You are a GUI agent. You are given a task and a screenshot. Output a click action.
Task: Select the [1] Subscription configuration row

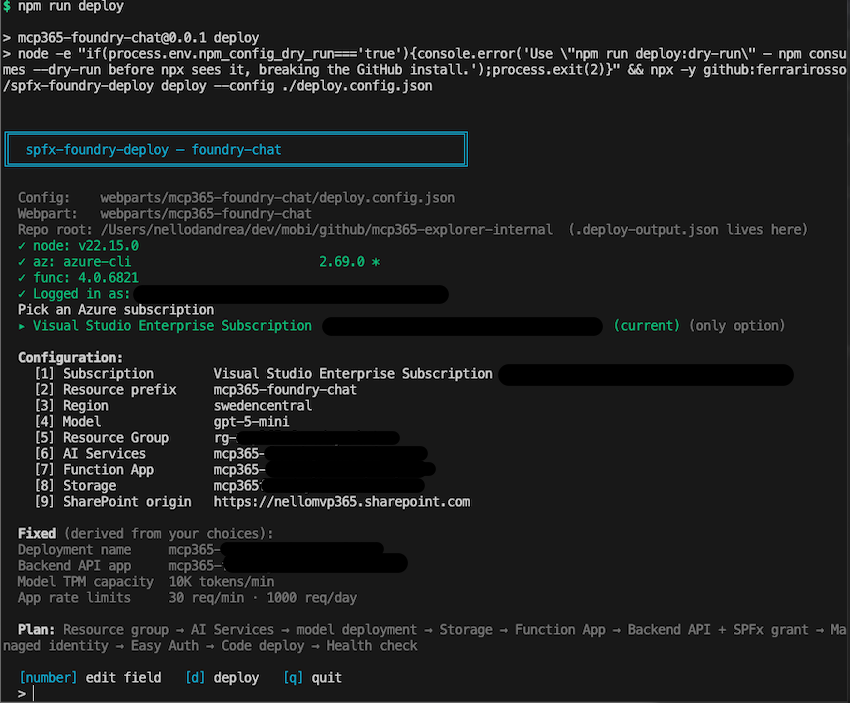[x=150, y=373]
